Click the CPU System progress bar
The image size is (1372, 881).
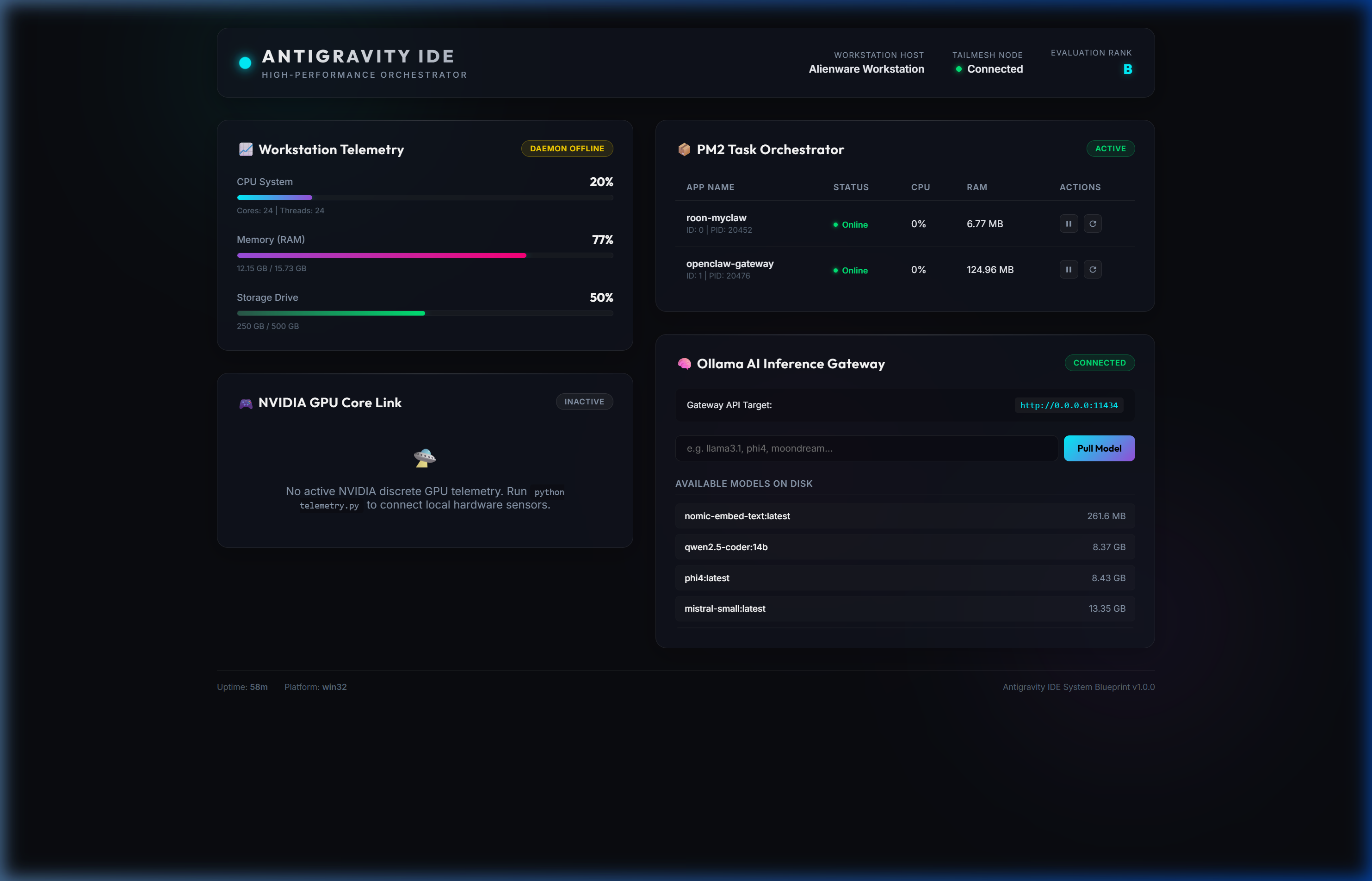[425, 198]
